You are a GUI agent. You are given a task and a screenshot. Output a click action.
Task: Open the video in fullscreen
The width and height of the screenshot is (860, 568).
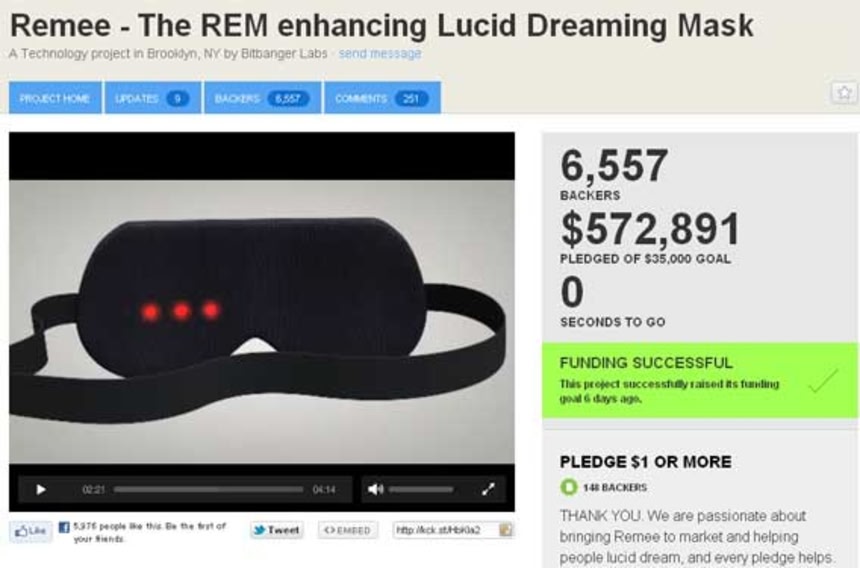tap(488, 489)
